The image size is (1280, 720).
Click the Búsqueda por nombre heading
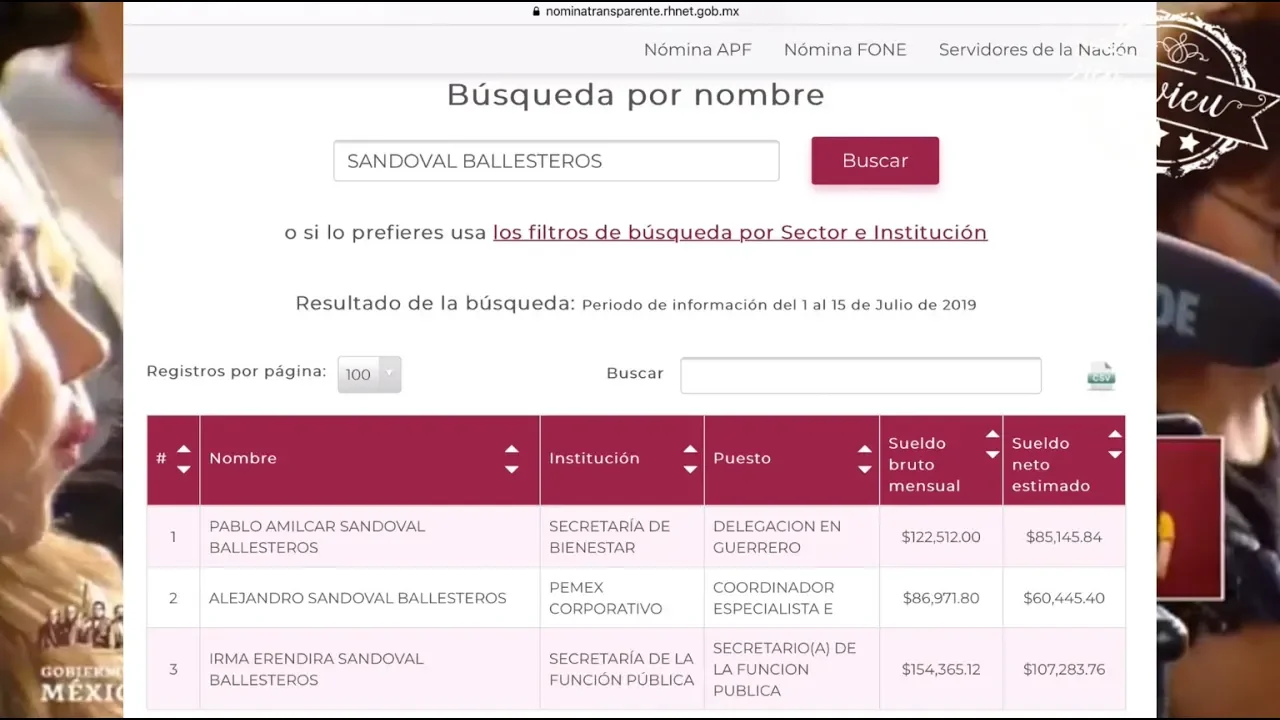636,95
